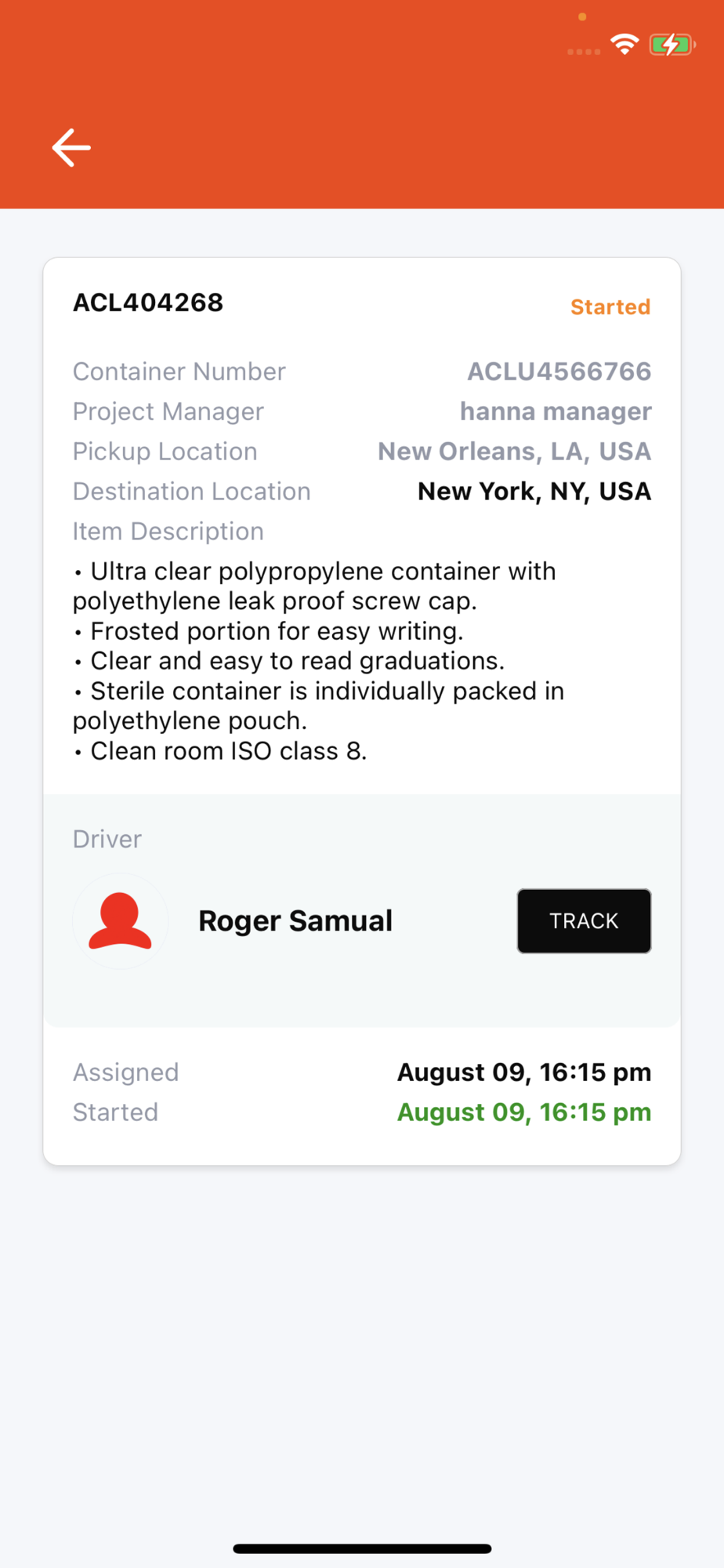Tap destination New York, NY, USA
The width and height of the screenshot is (724, 1568).
point(534,492)
